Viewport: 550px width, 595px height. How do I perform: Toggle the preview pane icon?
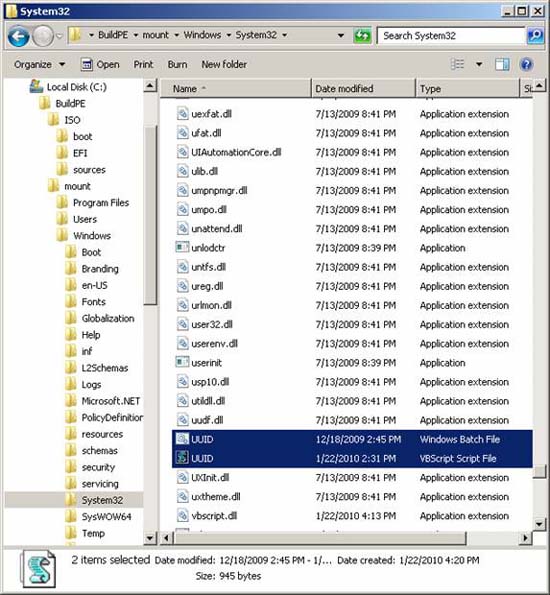click(x=502, y=65)
